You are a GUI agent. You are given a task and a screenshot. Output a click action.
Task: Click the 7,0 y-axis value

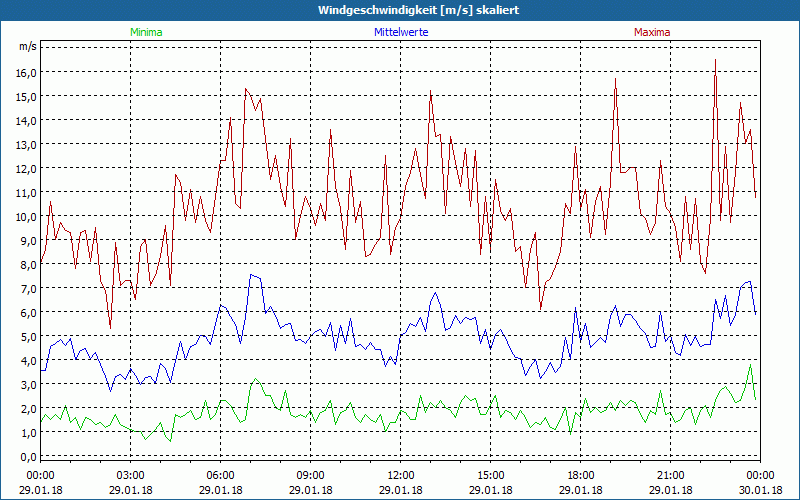(x=28, y=288)
